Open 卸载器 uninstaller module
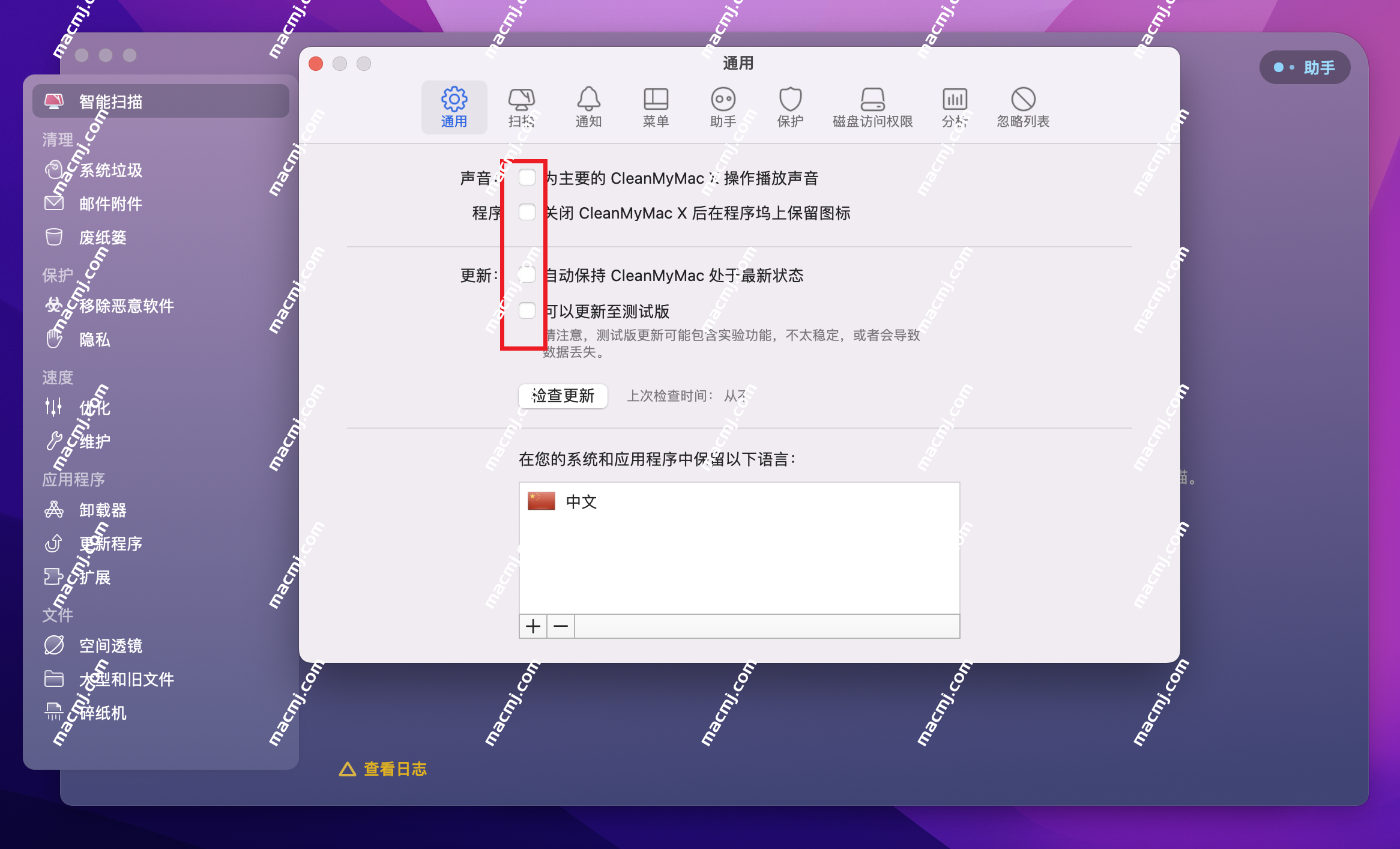Viewport: 1400px width, 849px height. tap(161, 510)
